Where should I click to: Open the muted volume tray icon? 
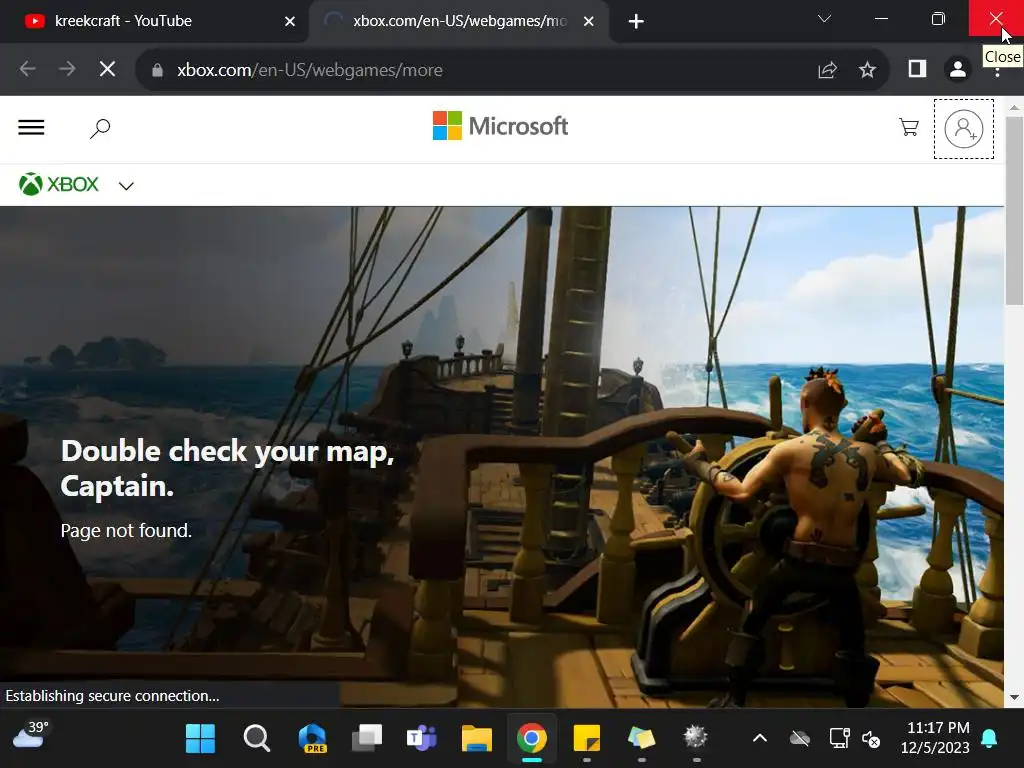point(871,739)
